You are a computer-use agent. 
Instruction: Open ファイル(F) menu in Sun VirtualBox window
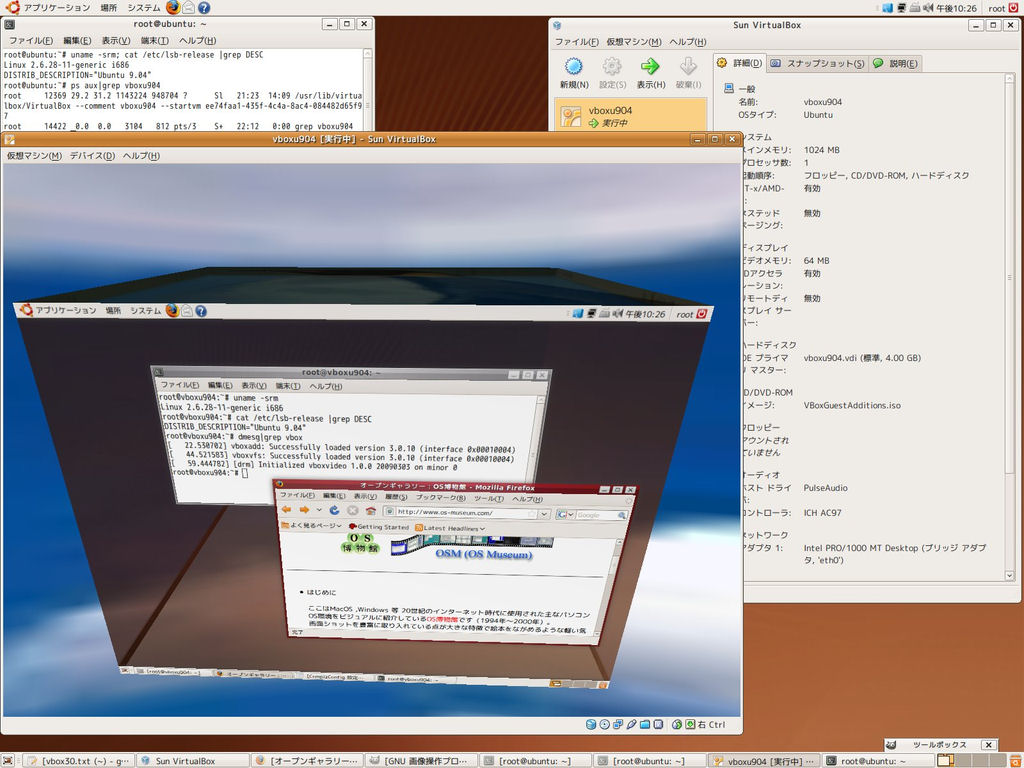(576, 42)
